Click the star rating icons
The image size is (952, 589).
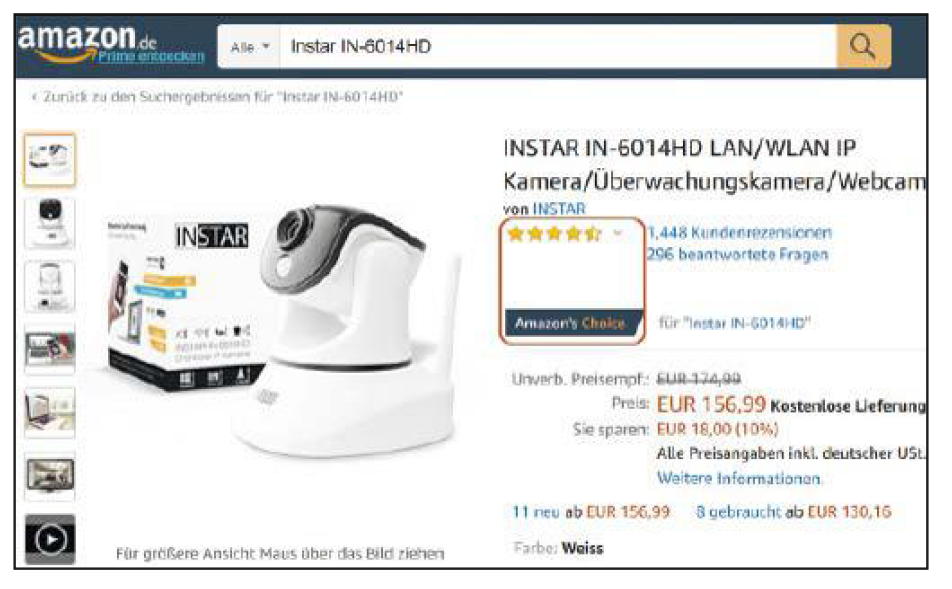554,233
